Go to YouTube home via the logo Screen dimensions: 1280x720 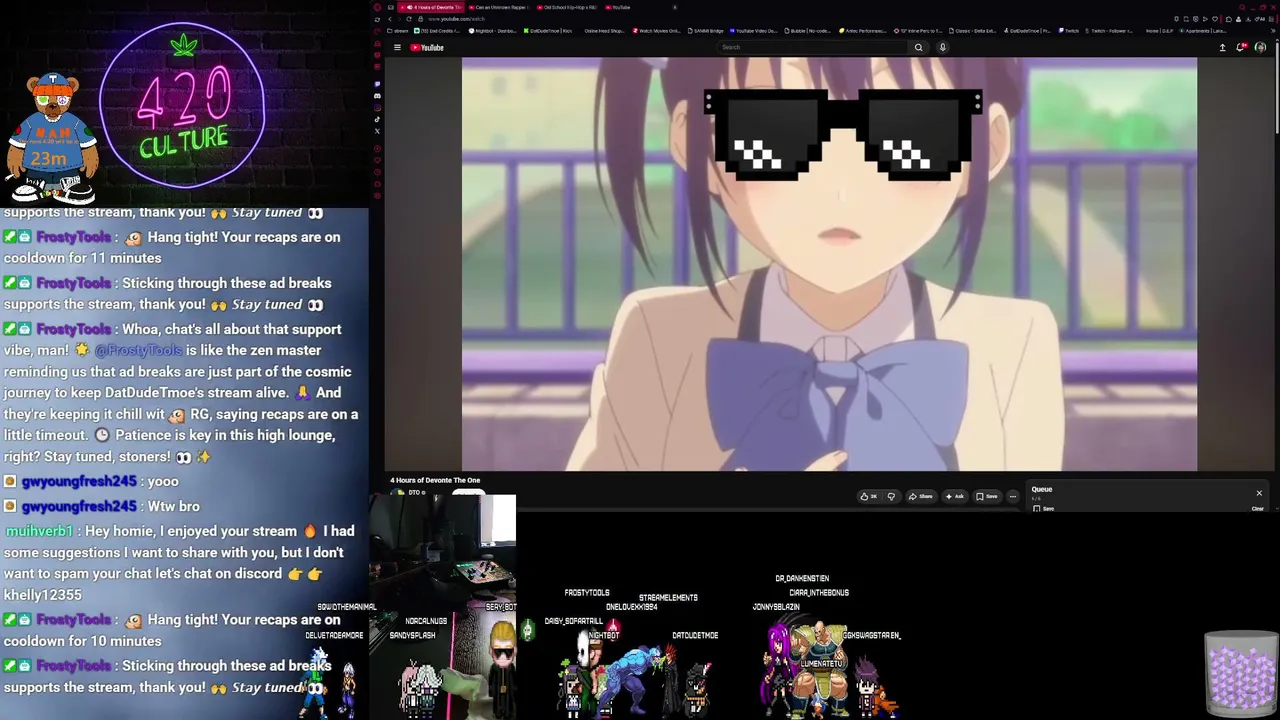pos(427,47)
